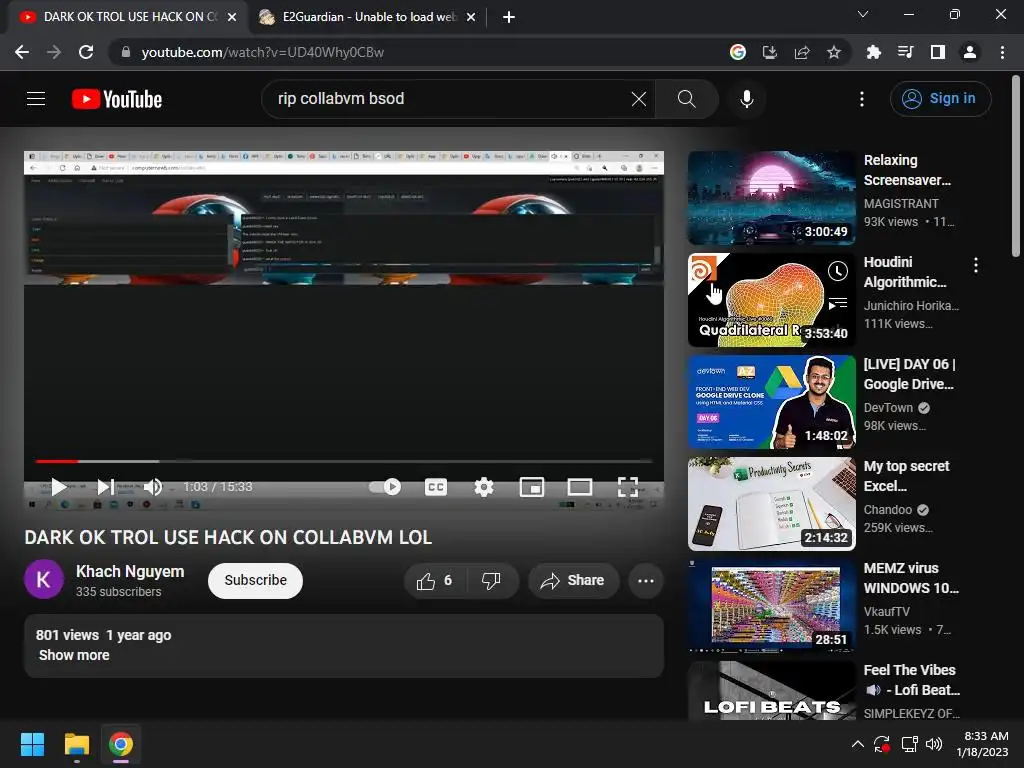
Task: Open the YouTube guide hamburger menu
Action: point(36,99)
